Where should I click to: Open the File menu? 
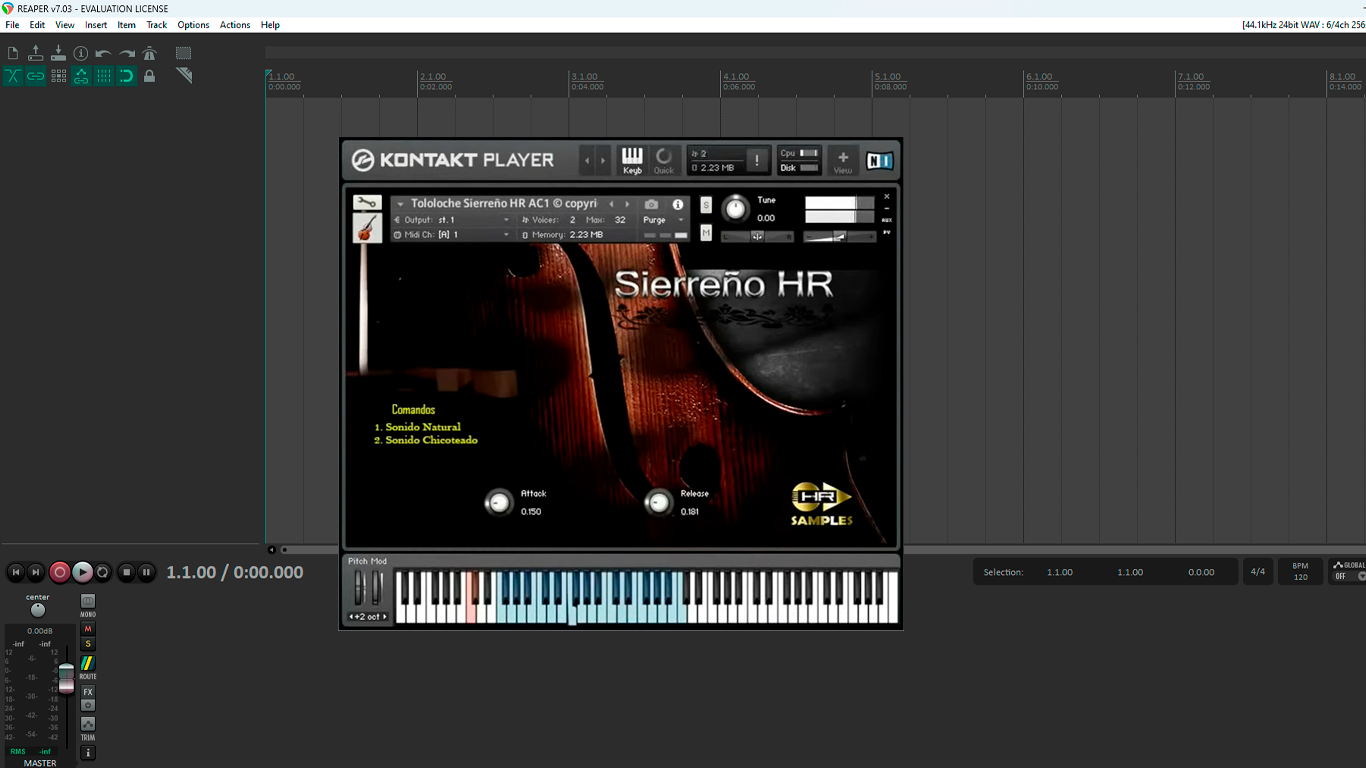tap(12, 25)
